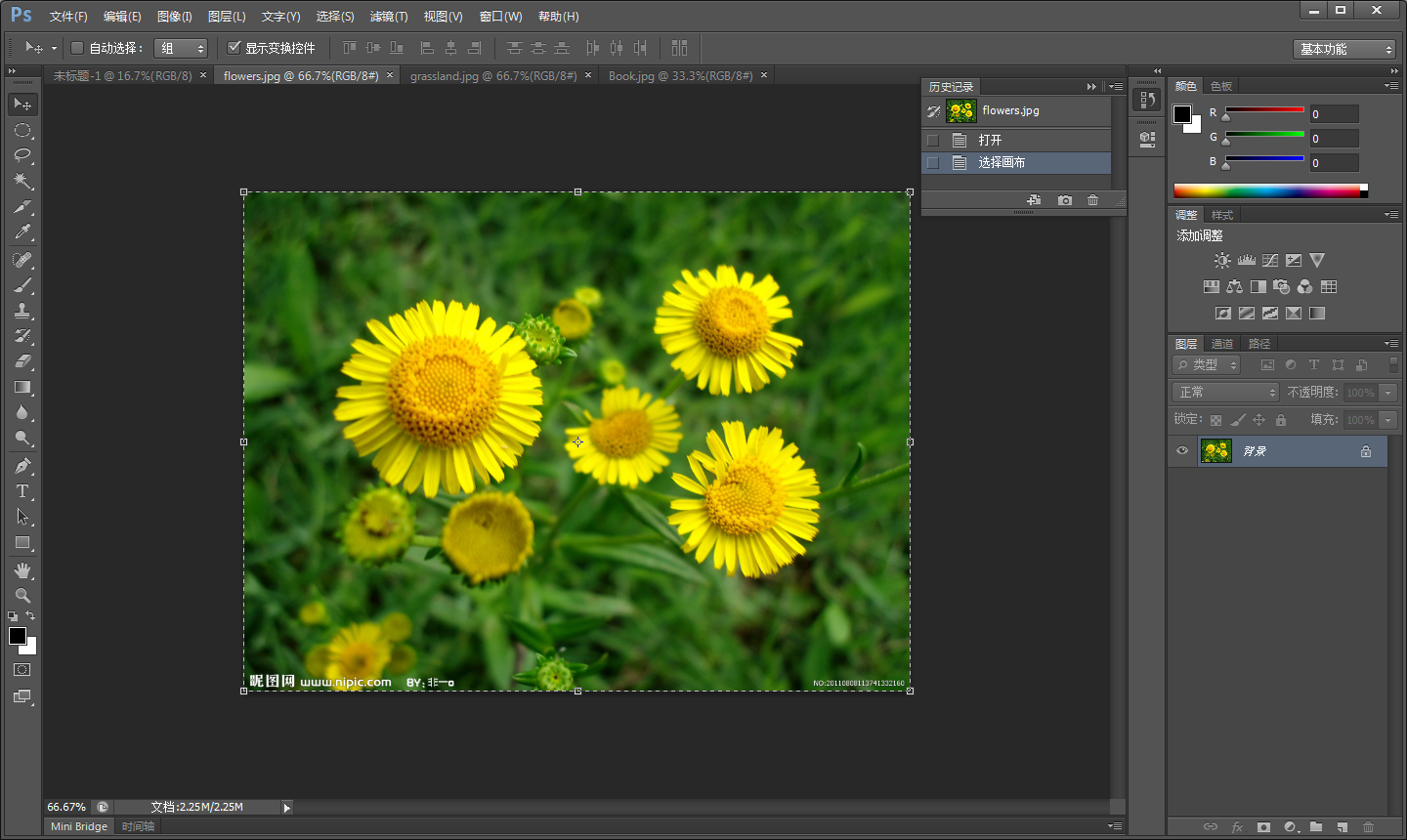Image resolution: width=1407 pixels, height=840 pixels.
Task: Select the Elliptical Marquee tool
Action: [x=22, y=130]
